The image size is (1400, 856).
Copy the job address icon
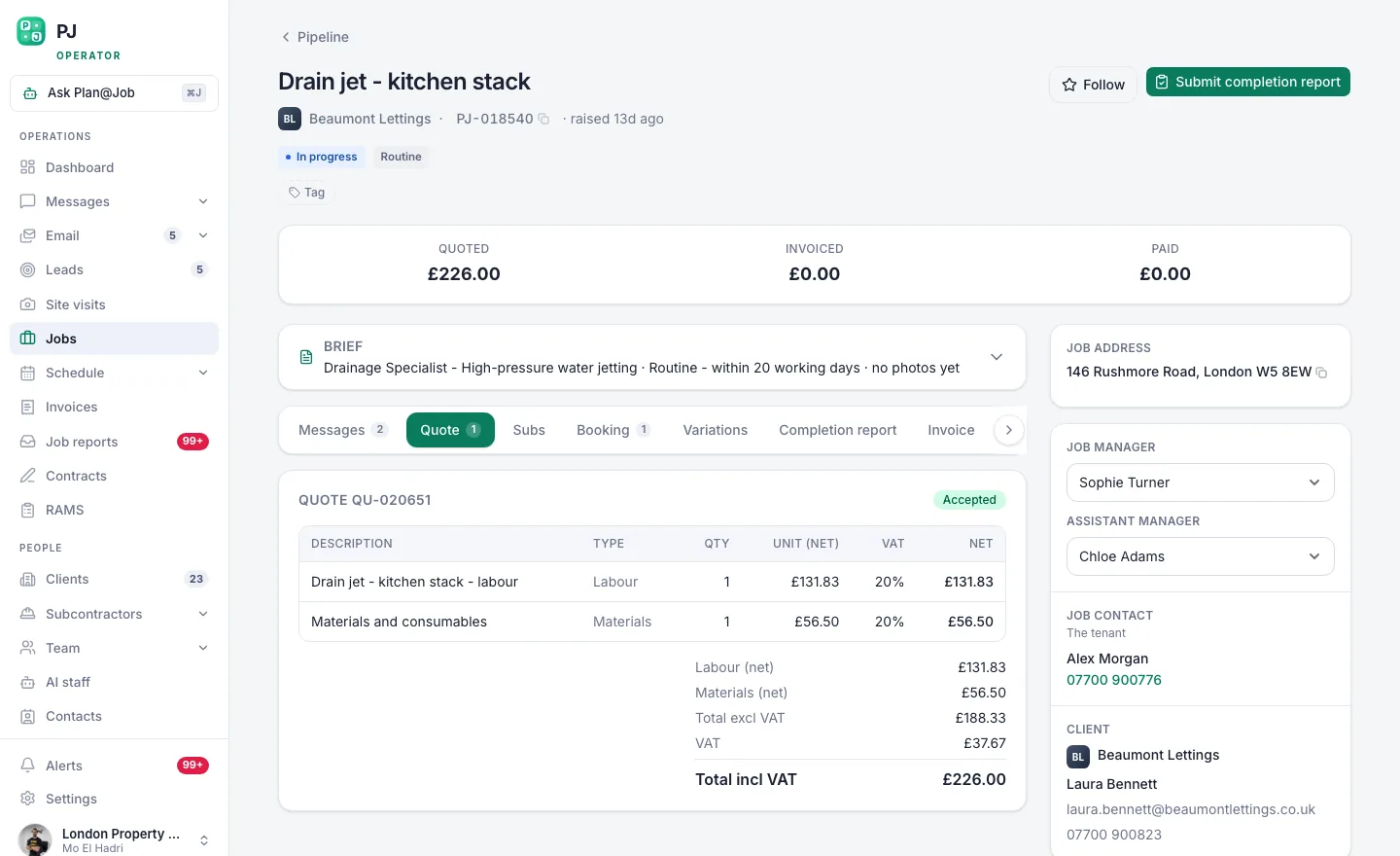1321,373
